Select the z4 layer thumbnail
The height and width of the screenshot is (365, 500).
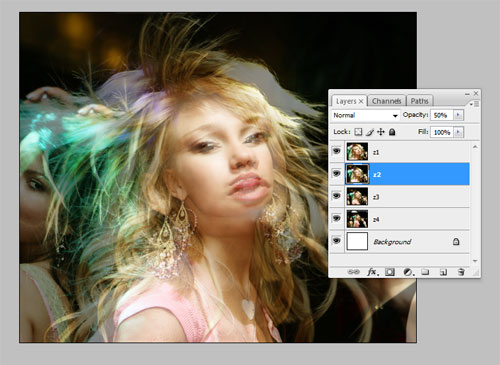pos(357,219)
